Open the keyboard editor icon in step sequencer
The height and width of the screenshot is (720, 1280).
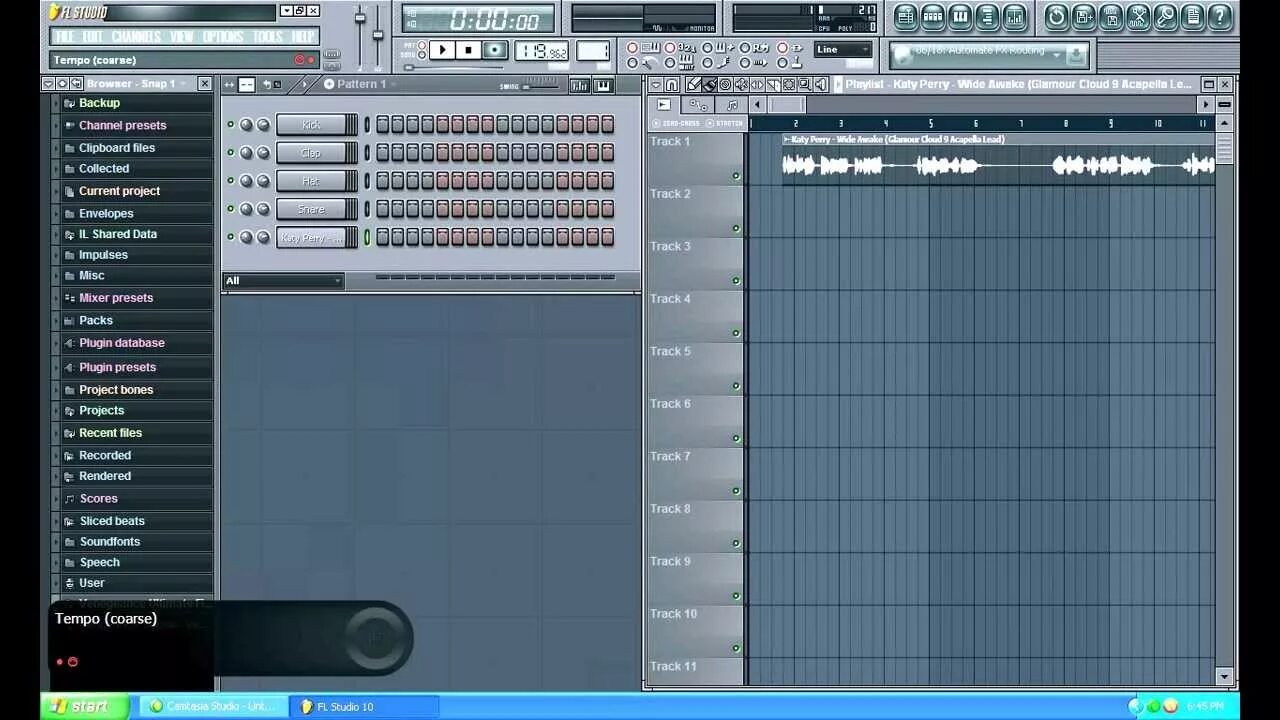click(x=603, y=86)
